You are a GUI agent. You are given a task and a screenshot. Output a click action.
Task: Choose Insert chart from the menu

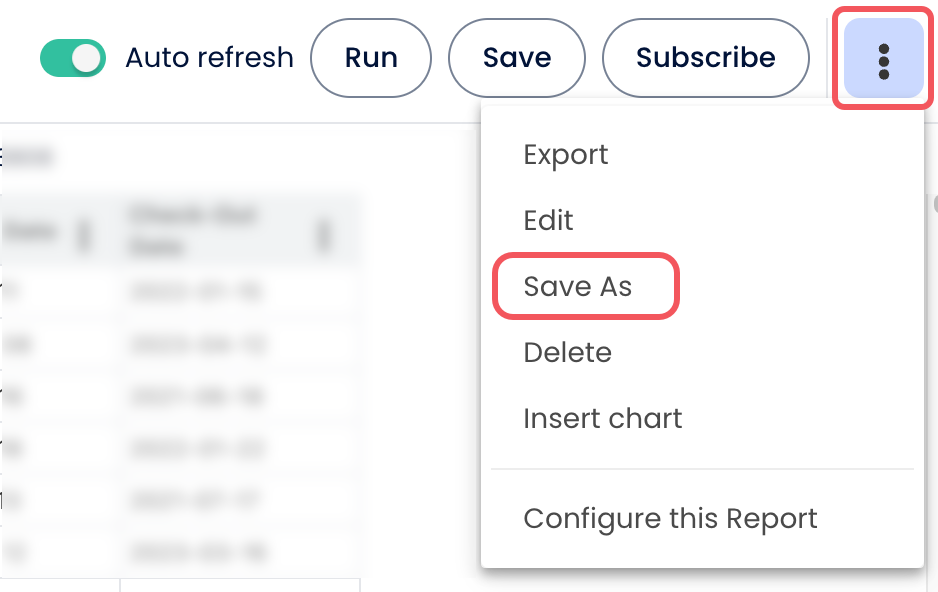point(603,418)
